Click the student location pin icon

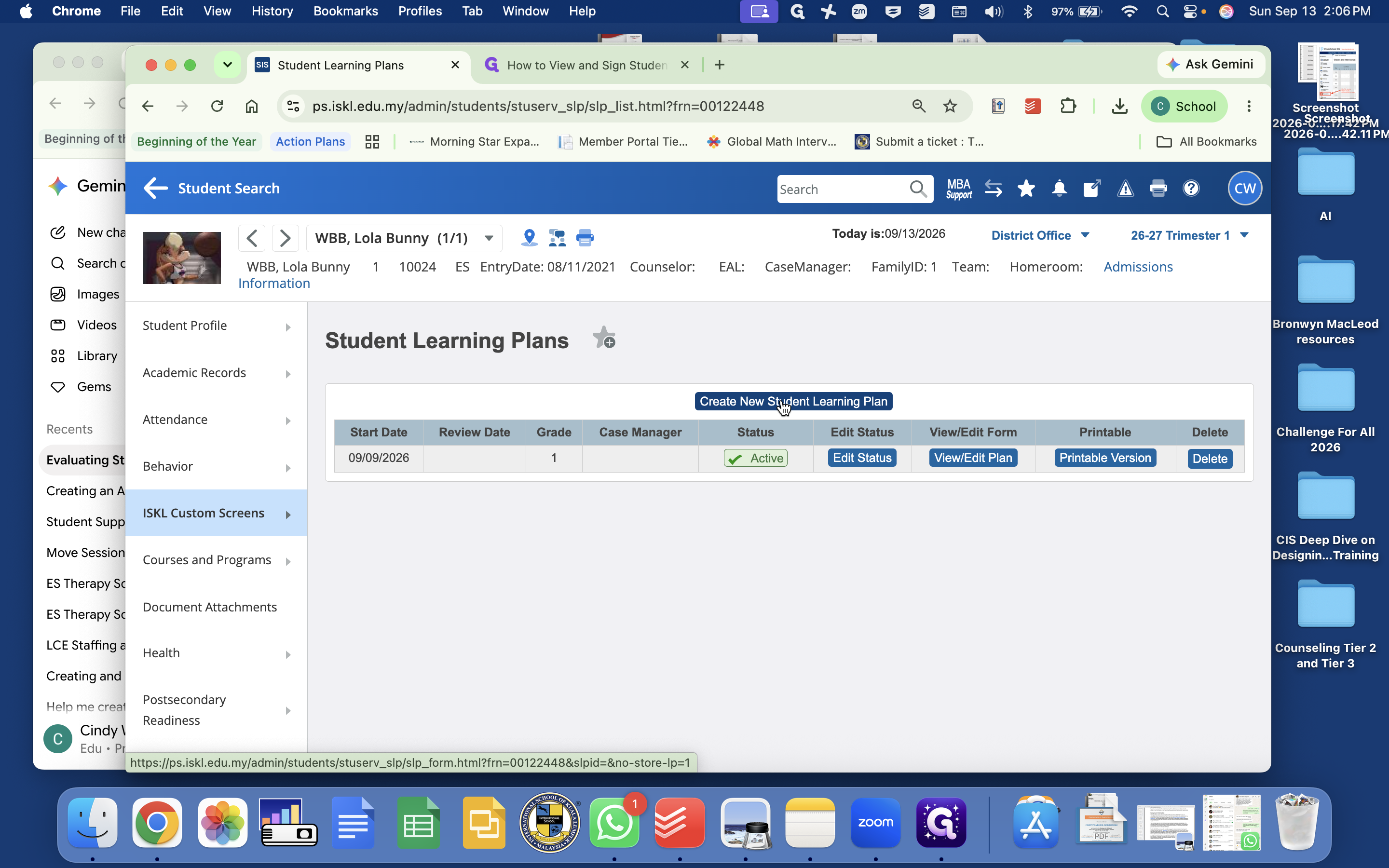[x=529, y=237]
